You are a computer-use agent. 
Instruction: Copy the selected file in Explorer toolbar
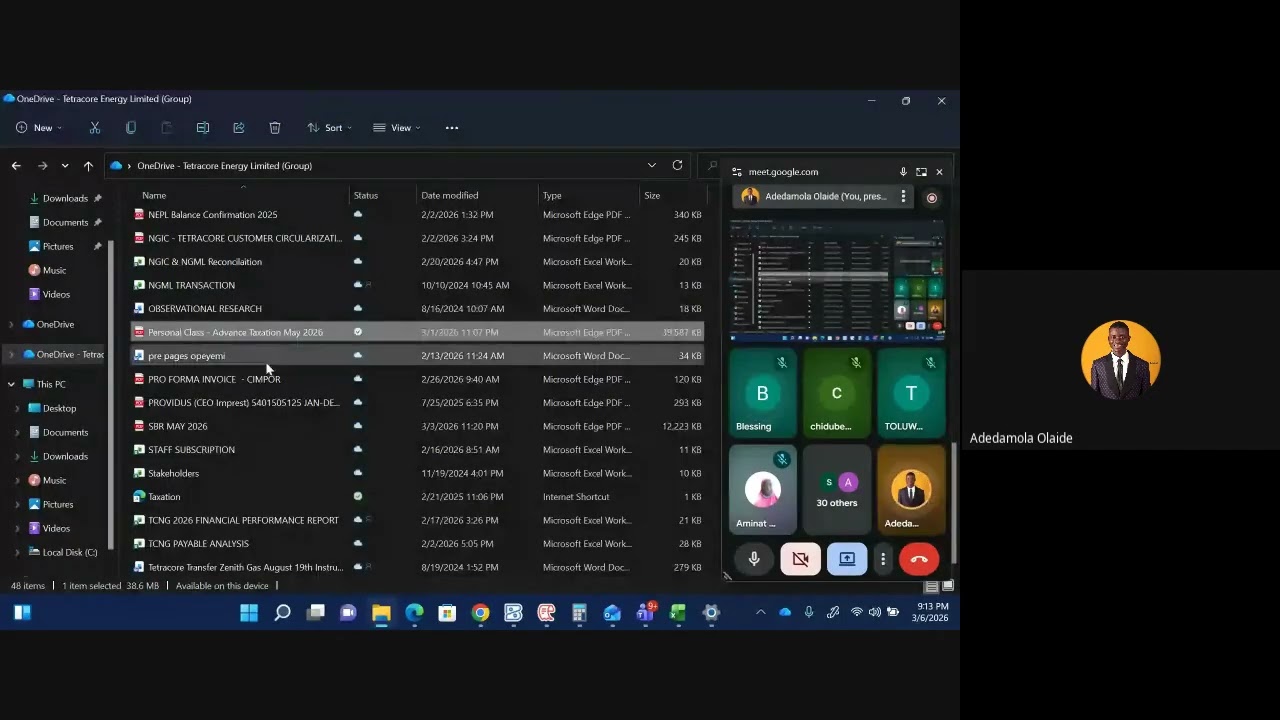click(131, 128)
